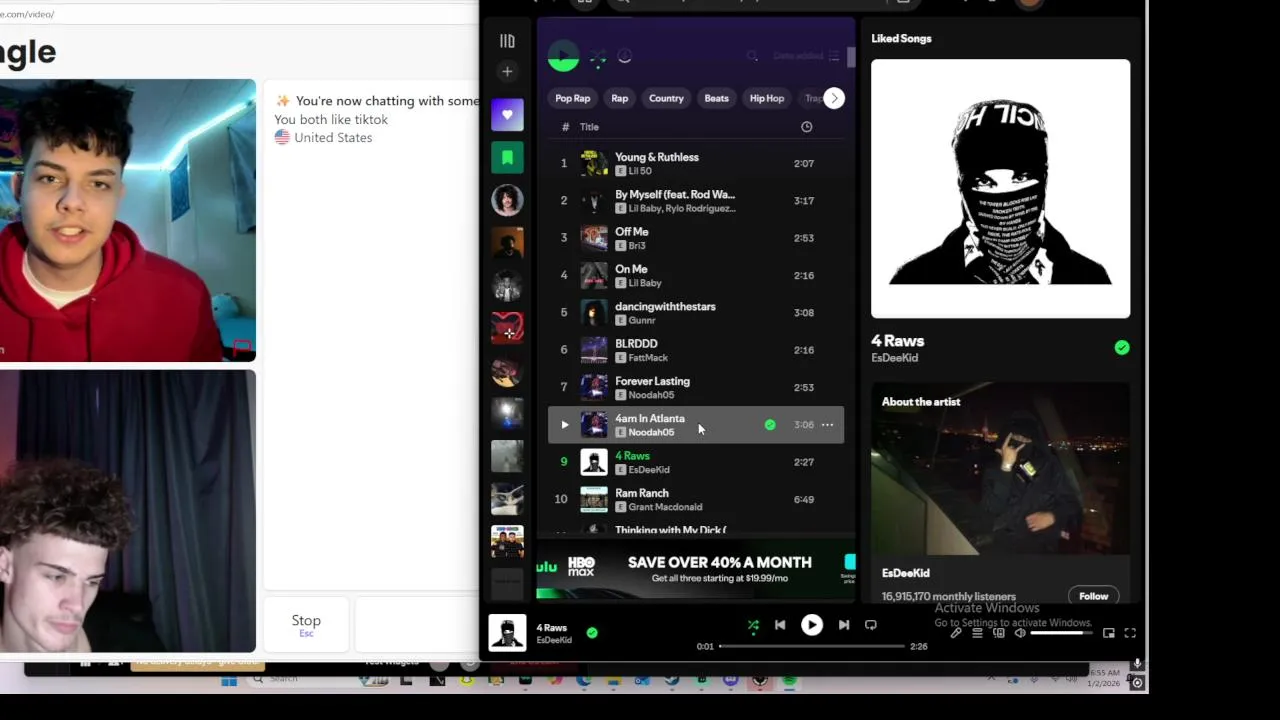Show lyrics with microphone icon
This screenshot has width=1280, height=720.
tap(956, 633)
